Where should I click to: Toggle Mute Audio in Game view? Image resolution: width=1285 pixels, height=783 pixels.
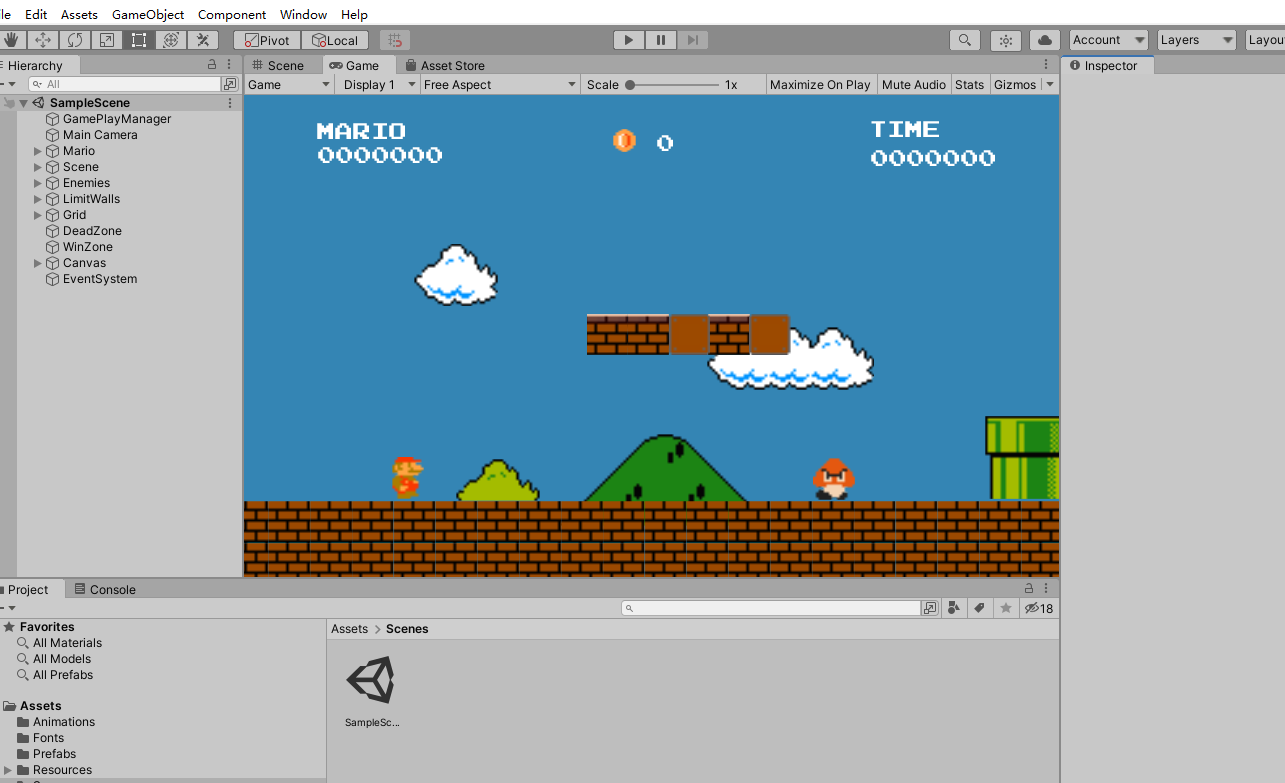click(914, 85)
